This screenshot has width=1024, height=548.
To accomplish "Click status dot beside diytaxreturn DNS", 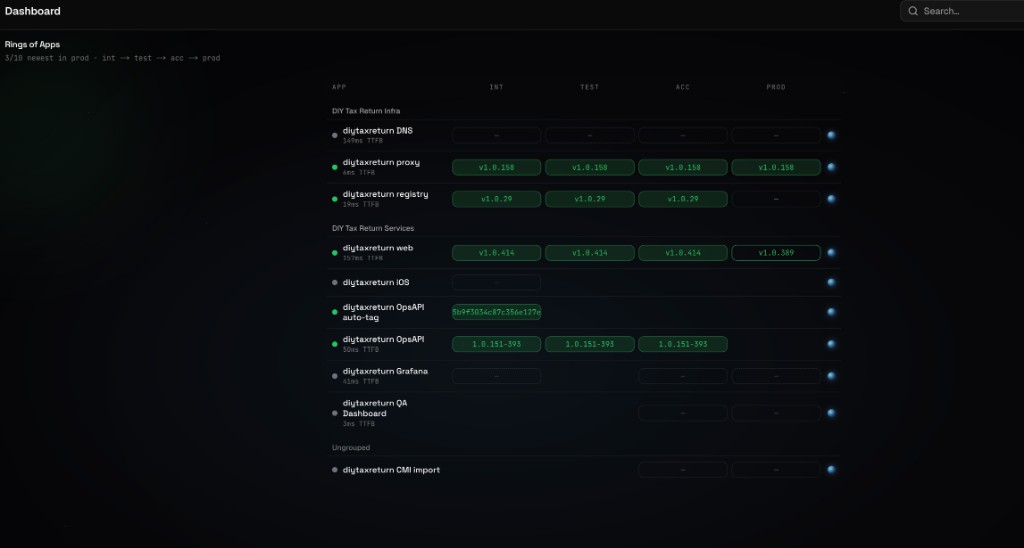I will point(335,136).
